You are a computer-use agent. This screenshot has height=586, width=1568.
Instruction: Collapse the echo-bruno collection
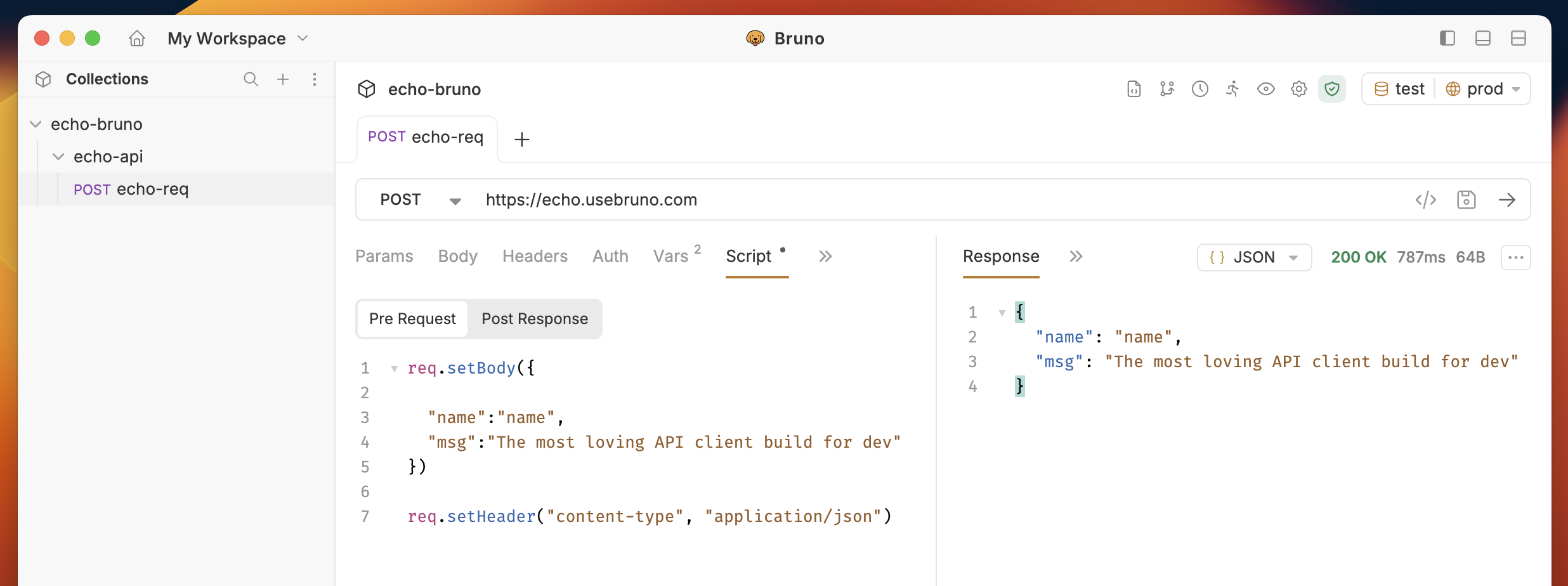pyautogui.click(x=36, y=124)
